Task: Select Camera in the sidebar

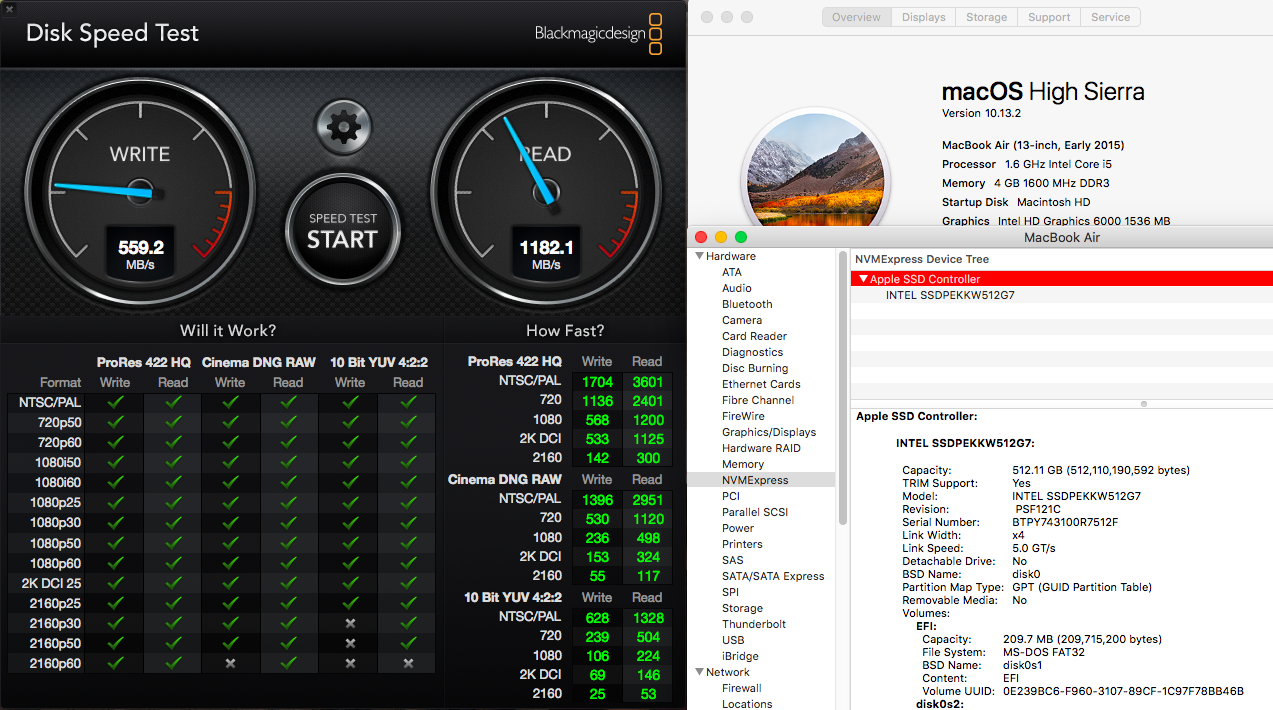Action: (742, 320)
